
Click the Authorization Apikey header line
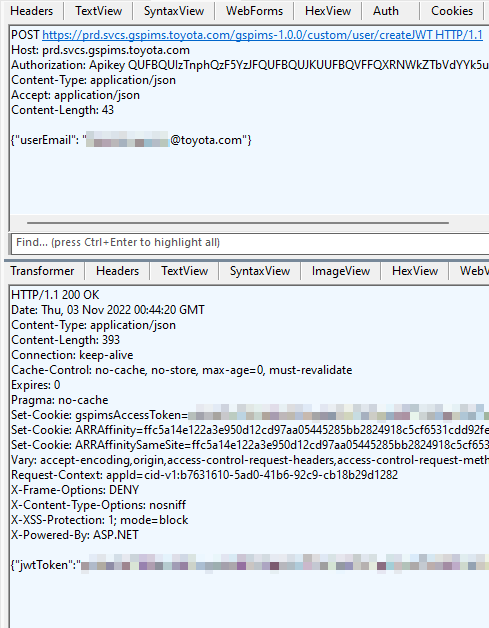tap(250, 65)
